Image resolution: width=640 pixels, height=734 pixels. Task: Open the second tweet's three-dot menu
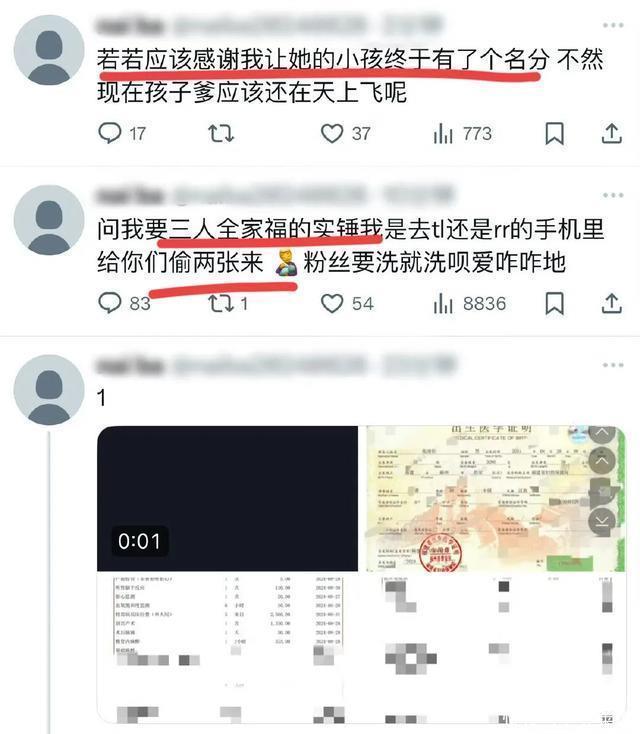(613, 195)
